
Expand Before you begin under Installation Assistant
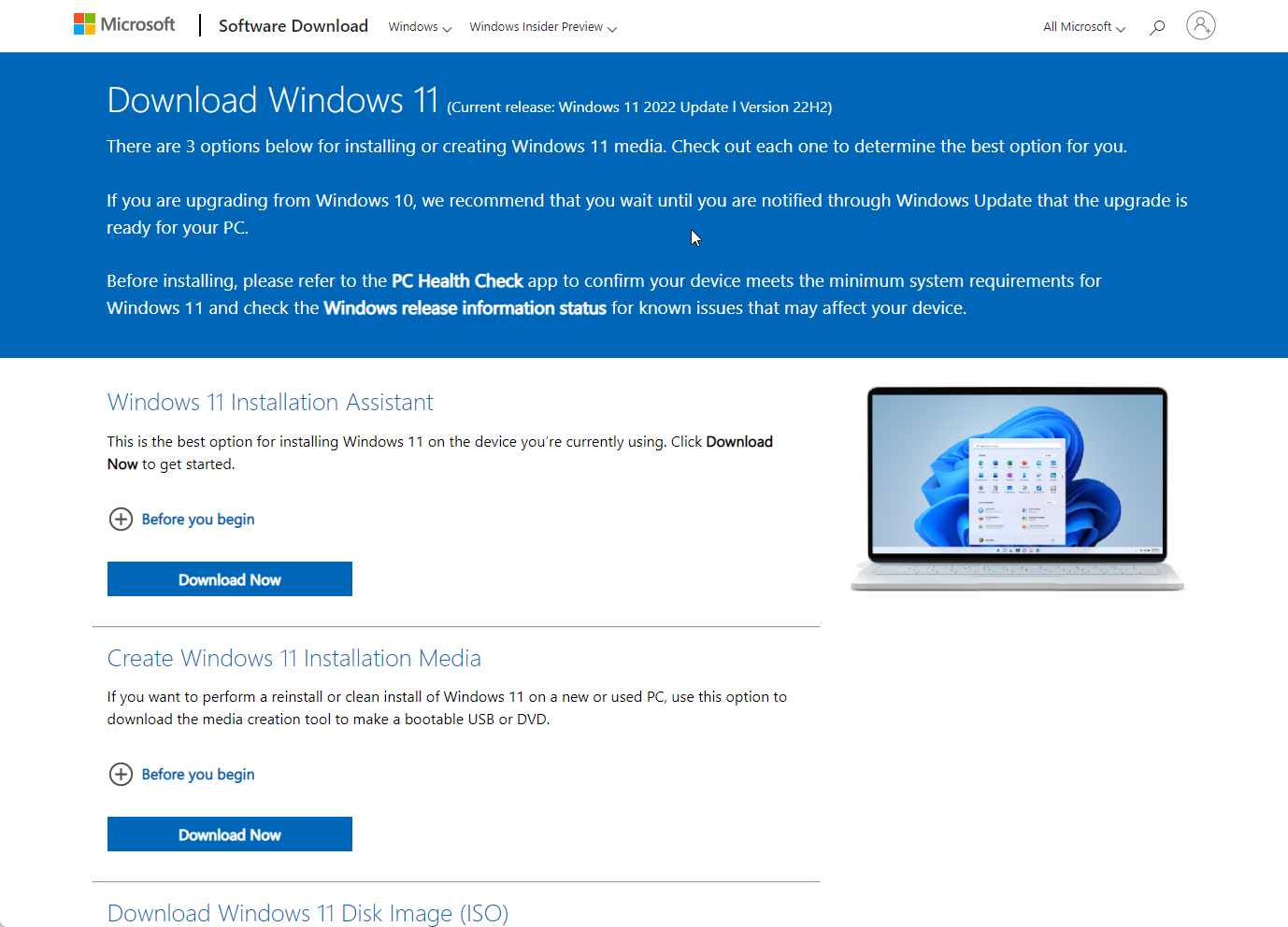[182, 519]
